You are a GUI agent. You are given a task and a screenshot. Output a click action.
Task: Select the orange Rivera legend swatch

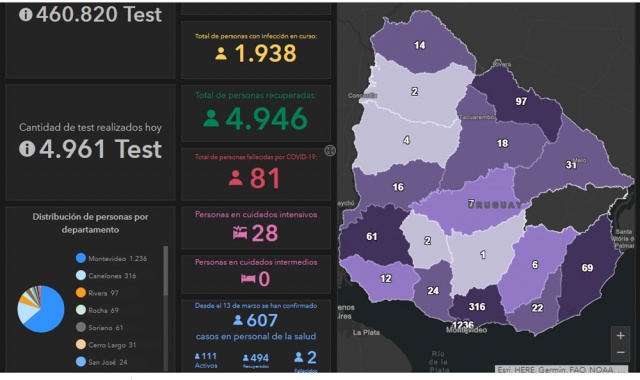[81, 293]
